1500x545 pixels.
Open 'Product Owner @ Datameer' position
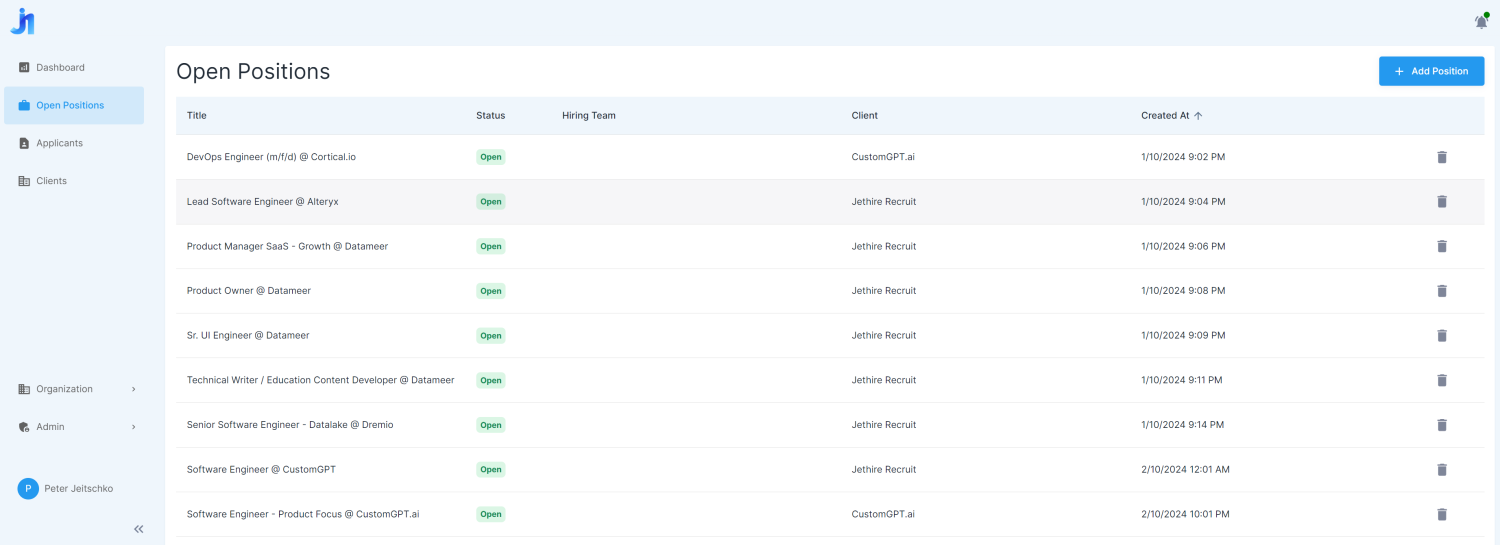249,291
